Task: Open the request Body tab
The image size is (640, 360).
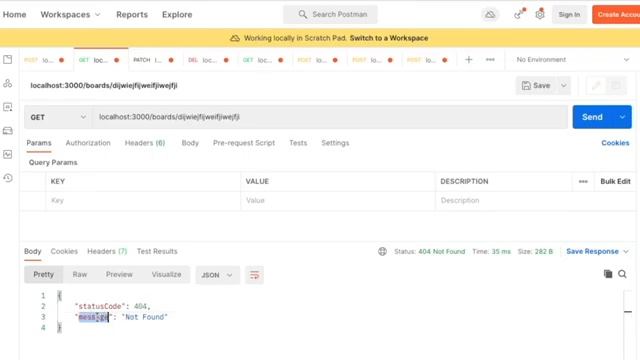Action: tap(190, 143)
